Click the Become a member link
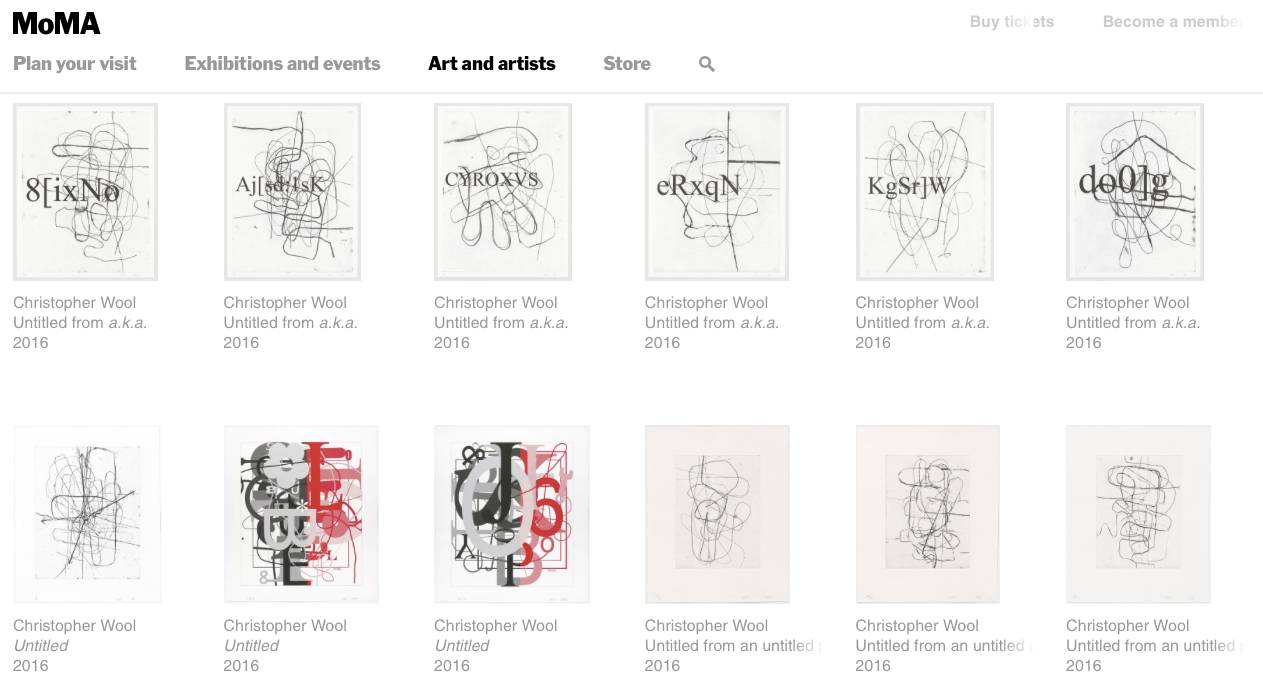The width and height of the screenshot is (1263, 693). pyautogui.click(x=1172, y=22)
